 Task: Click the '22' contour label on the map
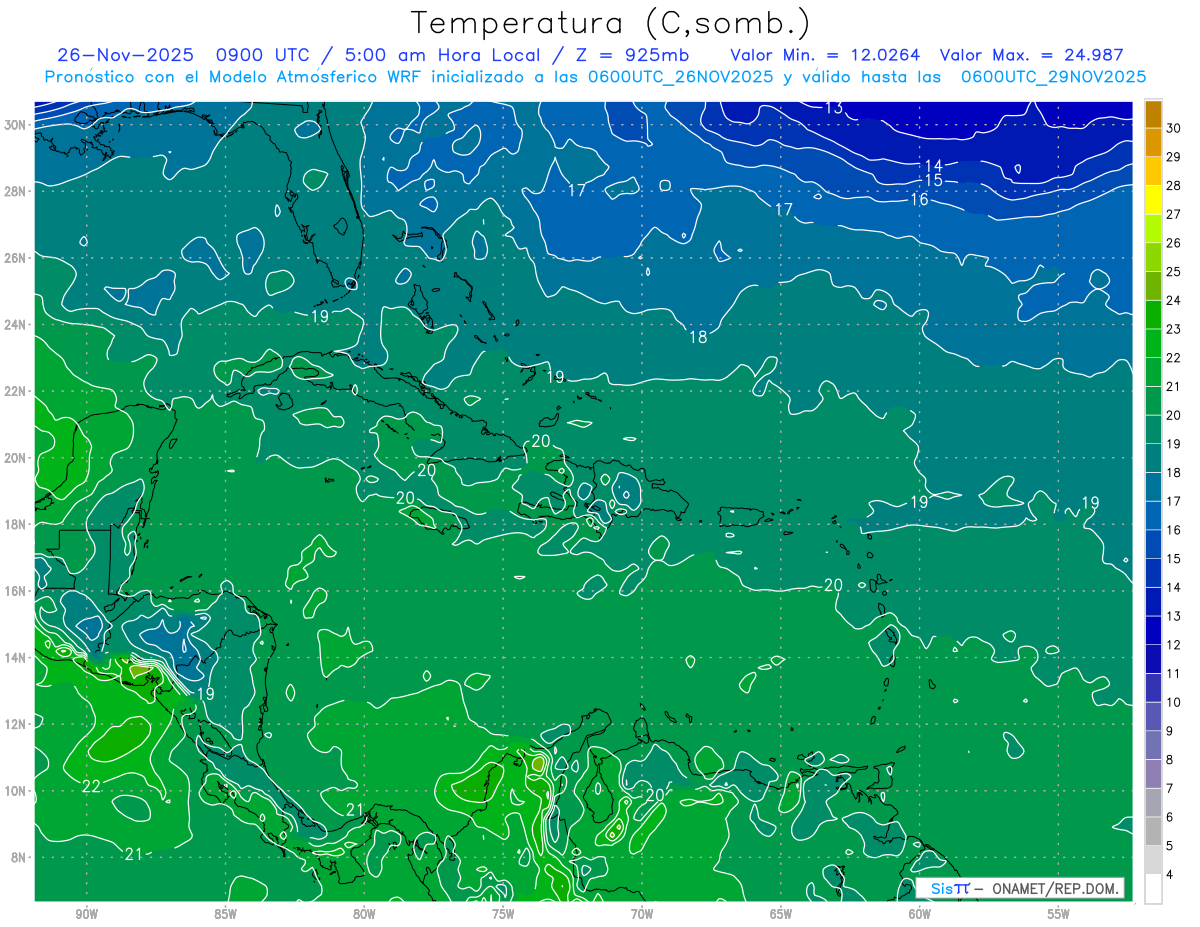[91, 787]
